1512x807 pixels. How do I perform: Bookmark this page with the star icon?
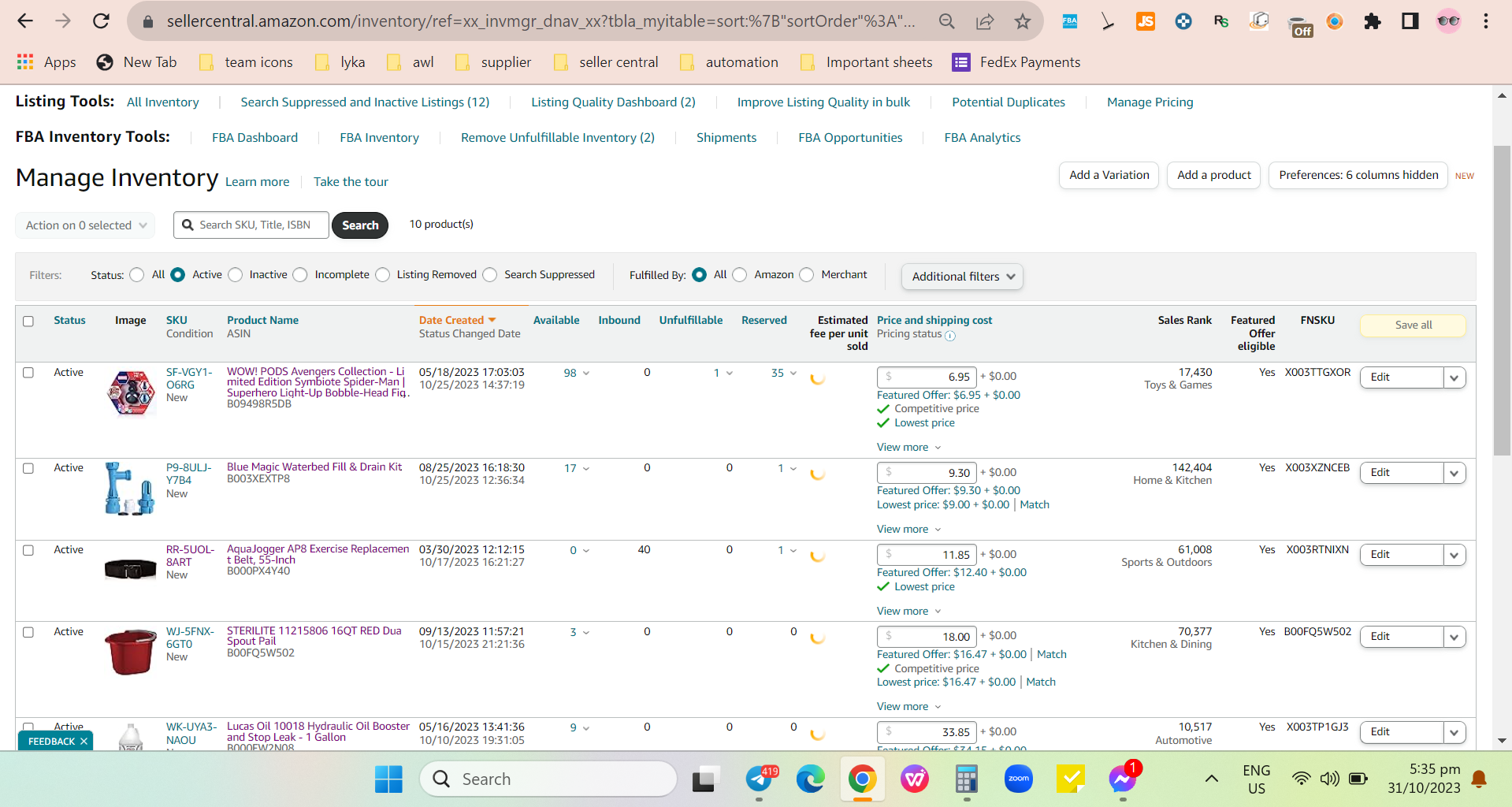tap(1023, 21)
